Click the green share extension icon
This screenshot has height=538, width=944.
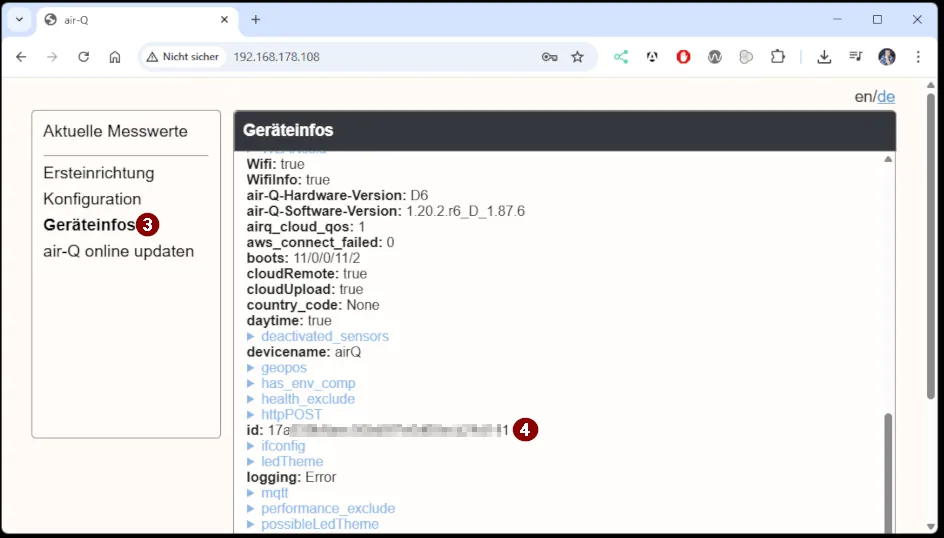point(621,57)
